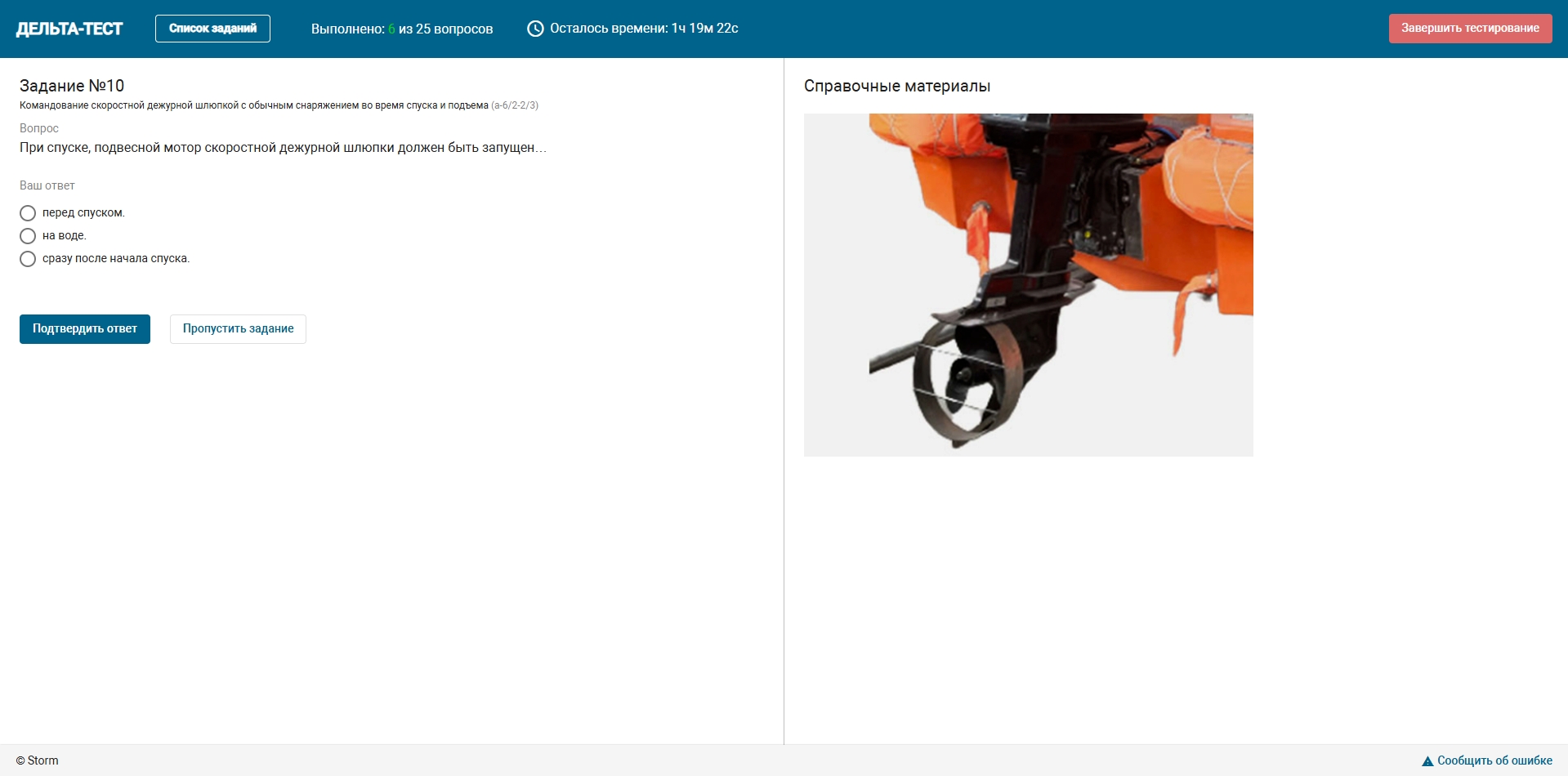Viewport: 1568px width, 776px height.
Task: Click the 'Выполнено: 6 из 25 вопросов' progress counter
Action: tap(402, 29)
